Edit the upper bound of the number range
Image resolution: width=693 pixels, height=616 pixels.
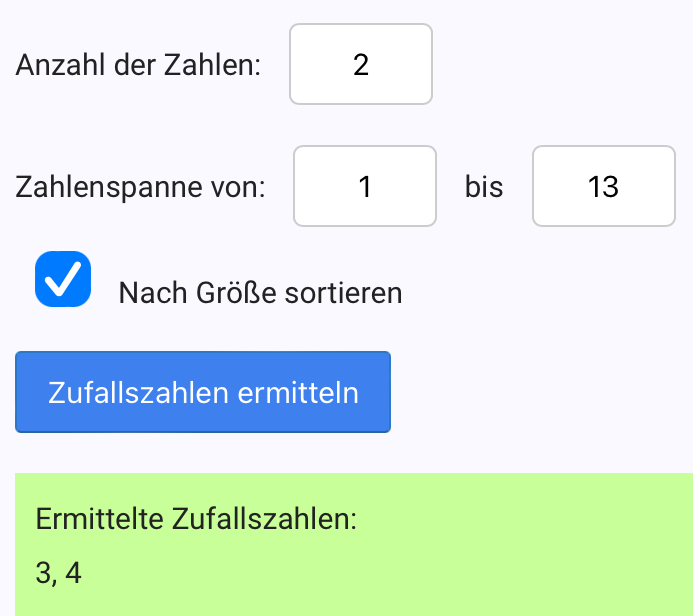point(604,186)
